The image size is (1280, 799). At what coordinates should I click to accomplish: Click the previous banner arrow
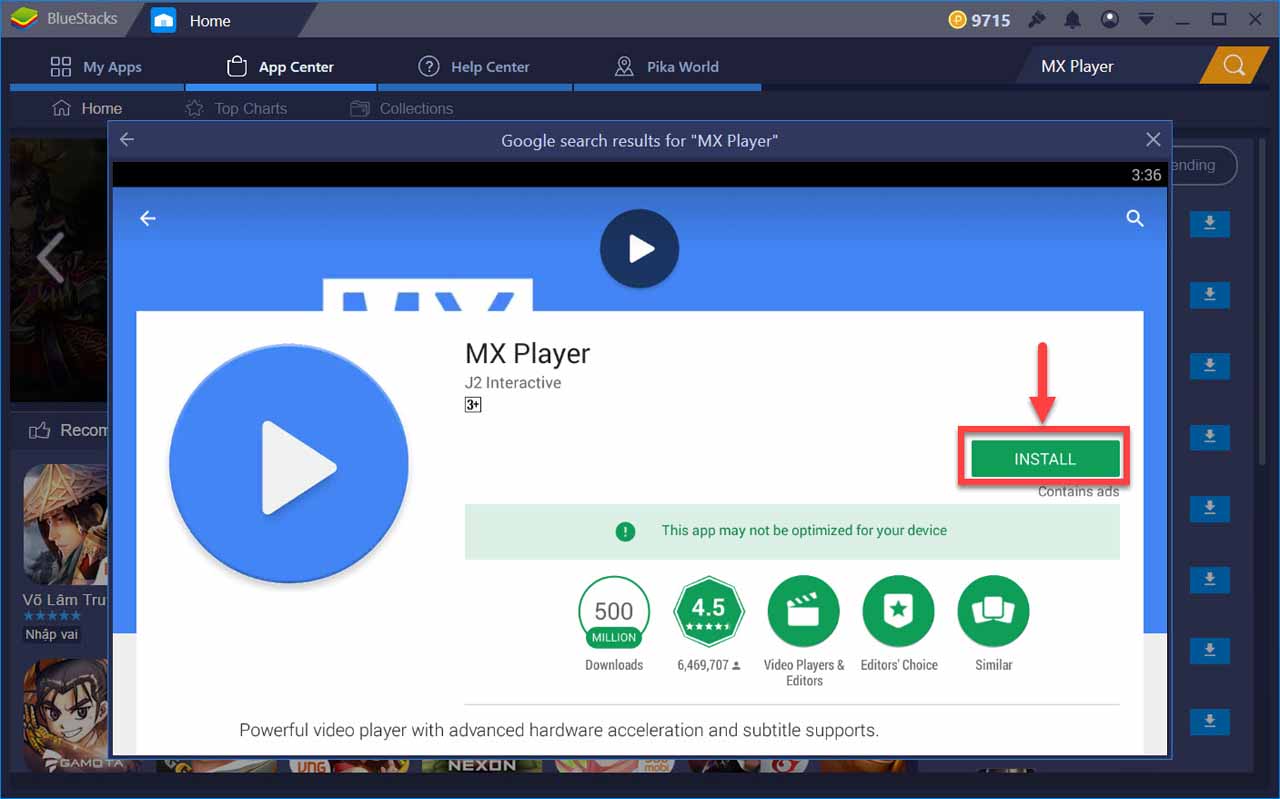click(50, 258)
